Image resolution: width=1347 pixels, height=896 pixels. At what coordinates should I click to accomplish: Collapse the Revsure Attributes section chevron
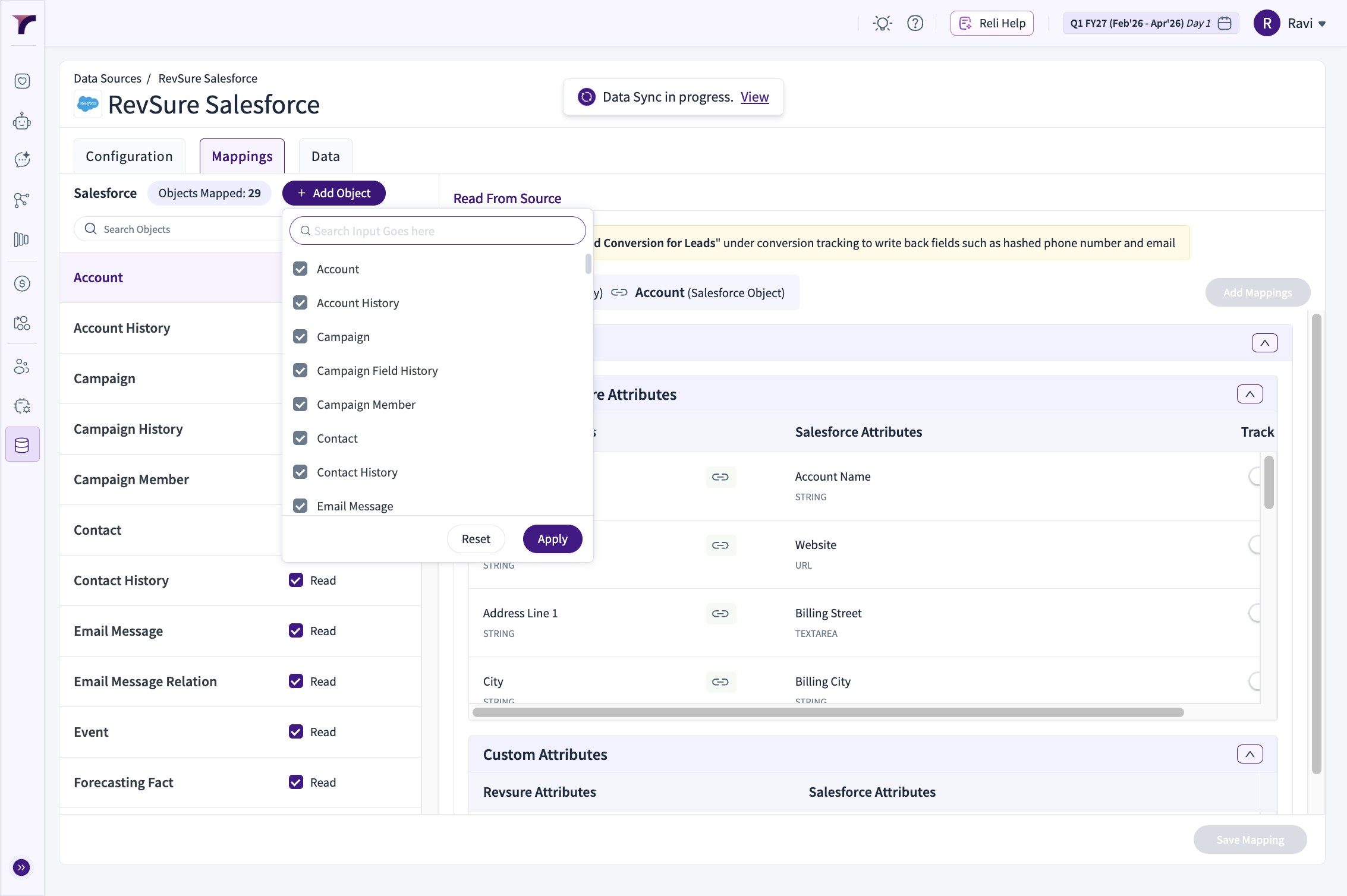(1250, 395)
